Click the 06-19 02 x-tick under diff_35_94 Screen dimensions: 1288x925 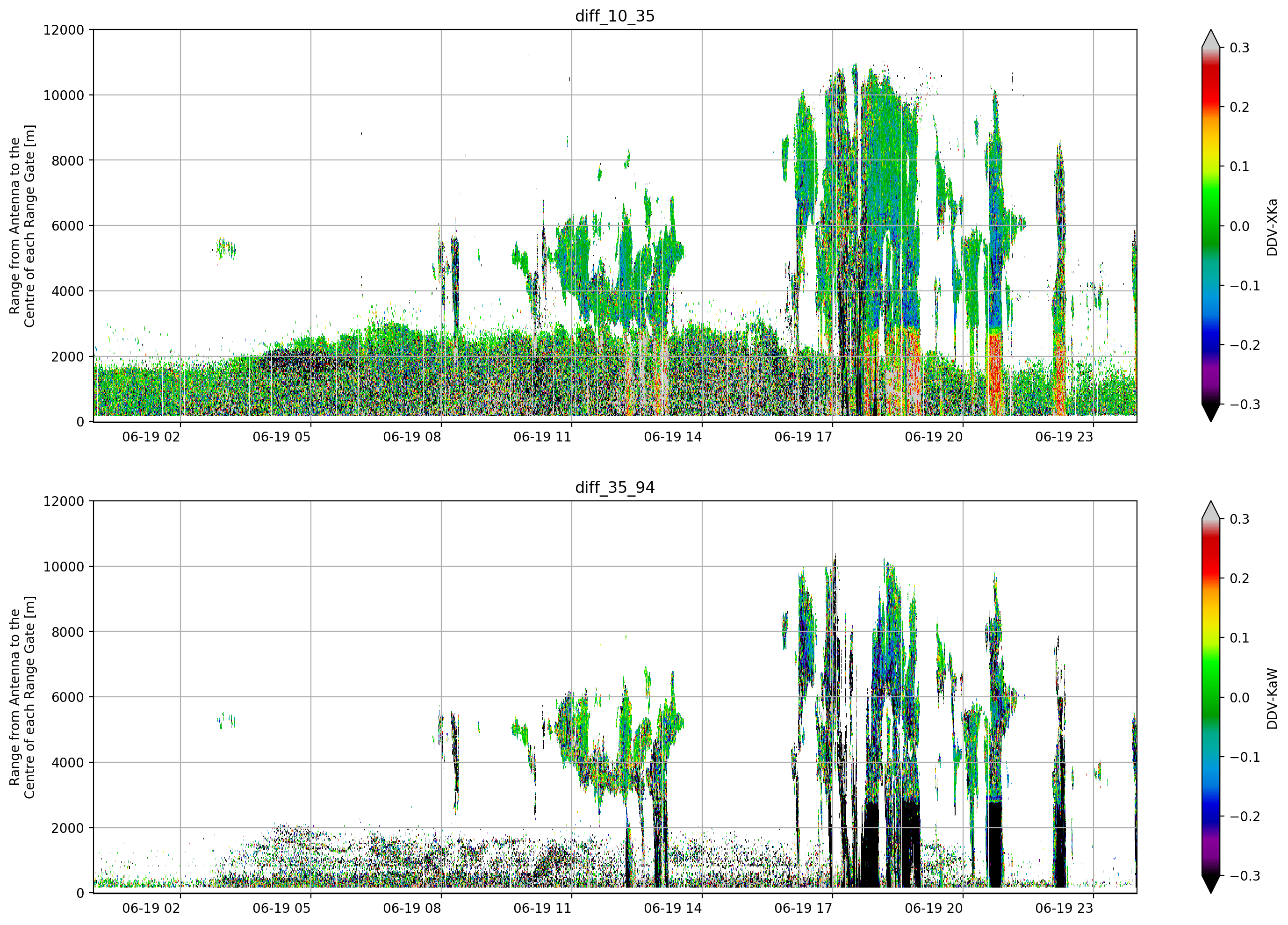[151, 909]
